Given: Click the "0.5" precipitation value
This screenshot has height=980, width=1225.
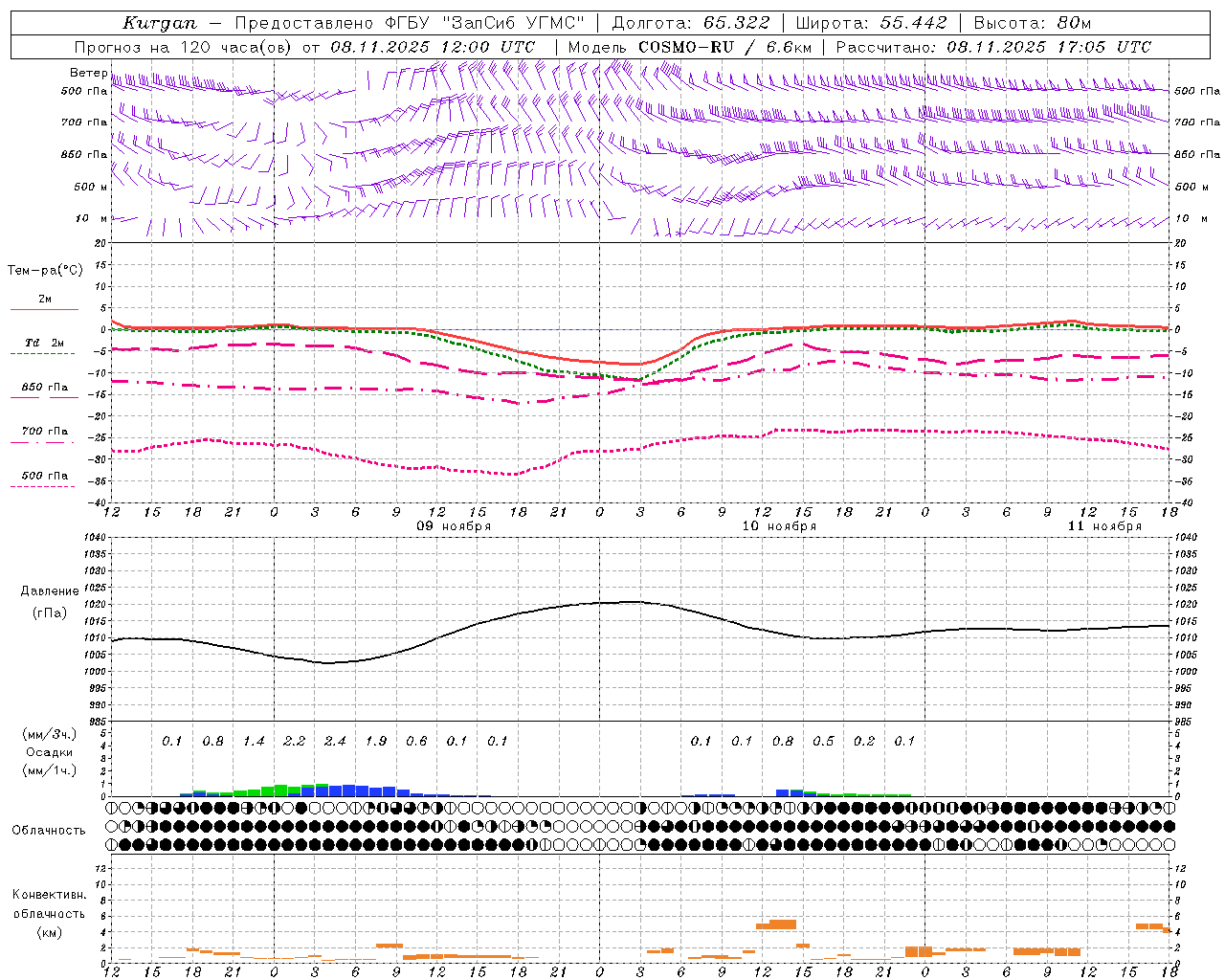Looking at the screenshot, I should click(x=823, y=741).
